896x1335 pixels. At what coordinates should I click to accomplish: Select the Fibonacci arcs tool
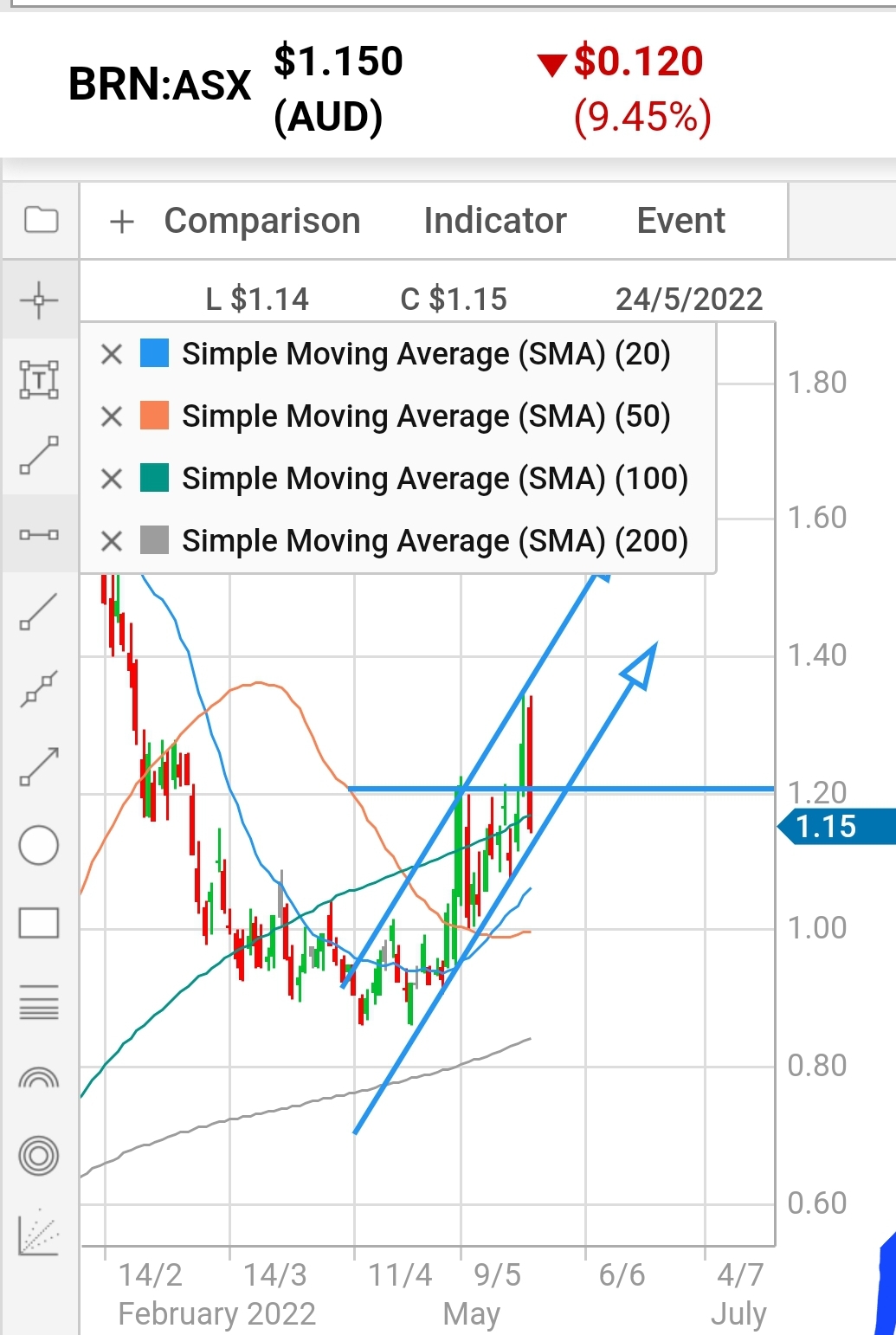tap(39, 1078)
